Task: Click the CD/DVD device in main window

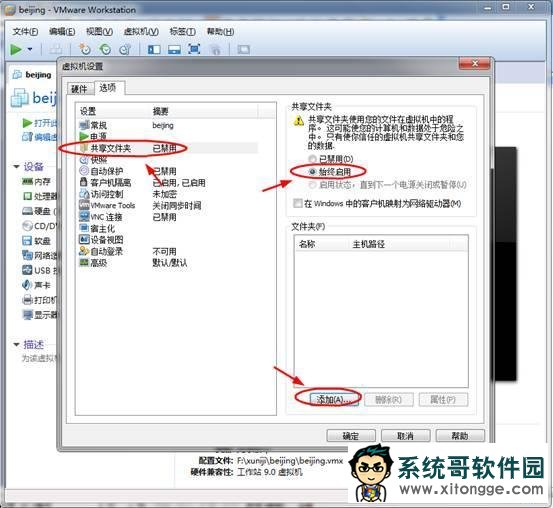Action: pyautogui.click(x=41, y=226)
